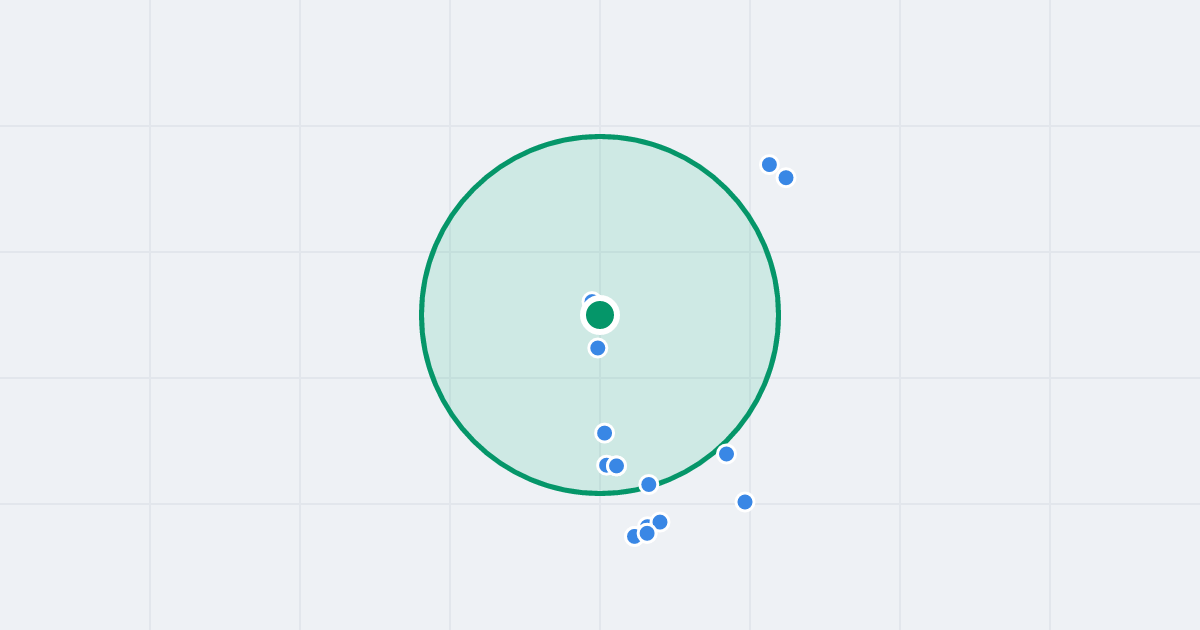Screen dimensions: 1200x630
Task: Select the blue dot on the circle's bottom edge
Action: pyautogui.click(x=649, y=484)
